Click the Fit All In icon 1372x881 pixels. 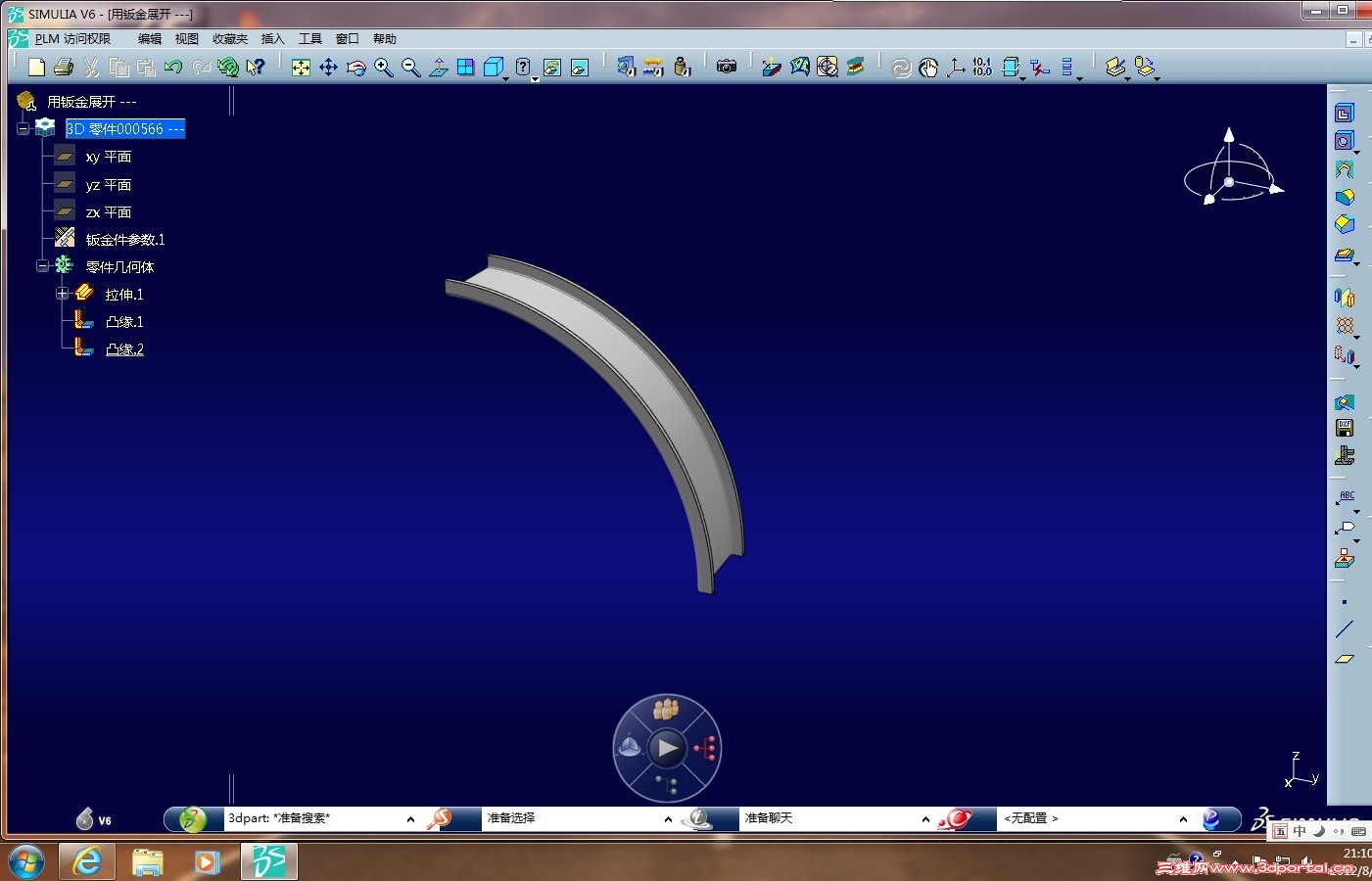click(301, 67)
